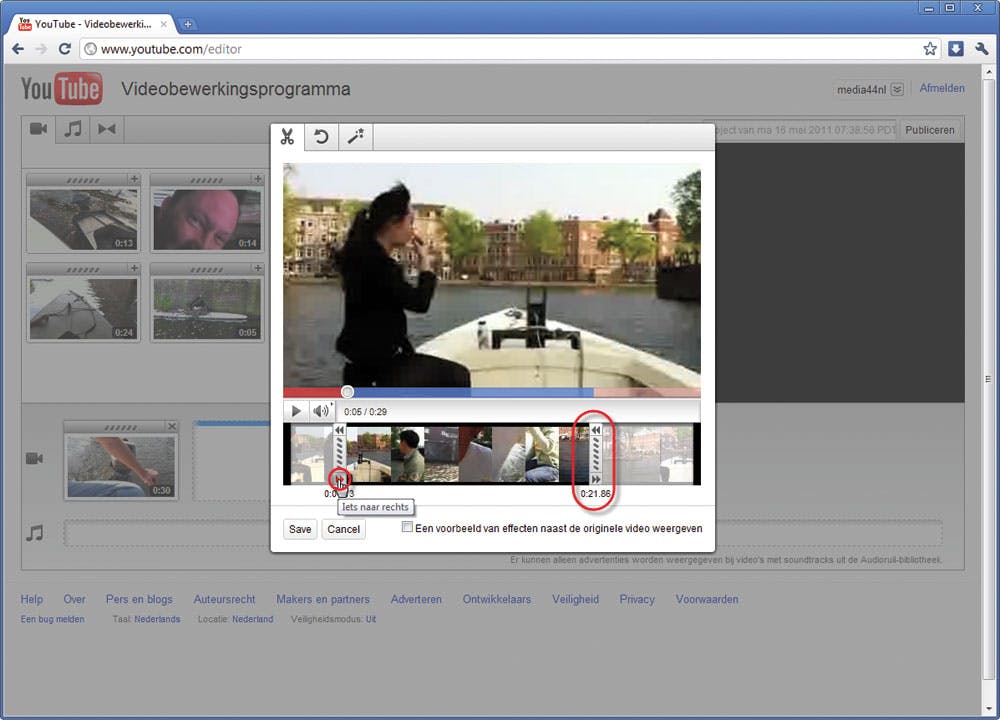Open the camera videos tab
This screenshot has height=720, width=1000.
point(38,129)
